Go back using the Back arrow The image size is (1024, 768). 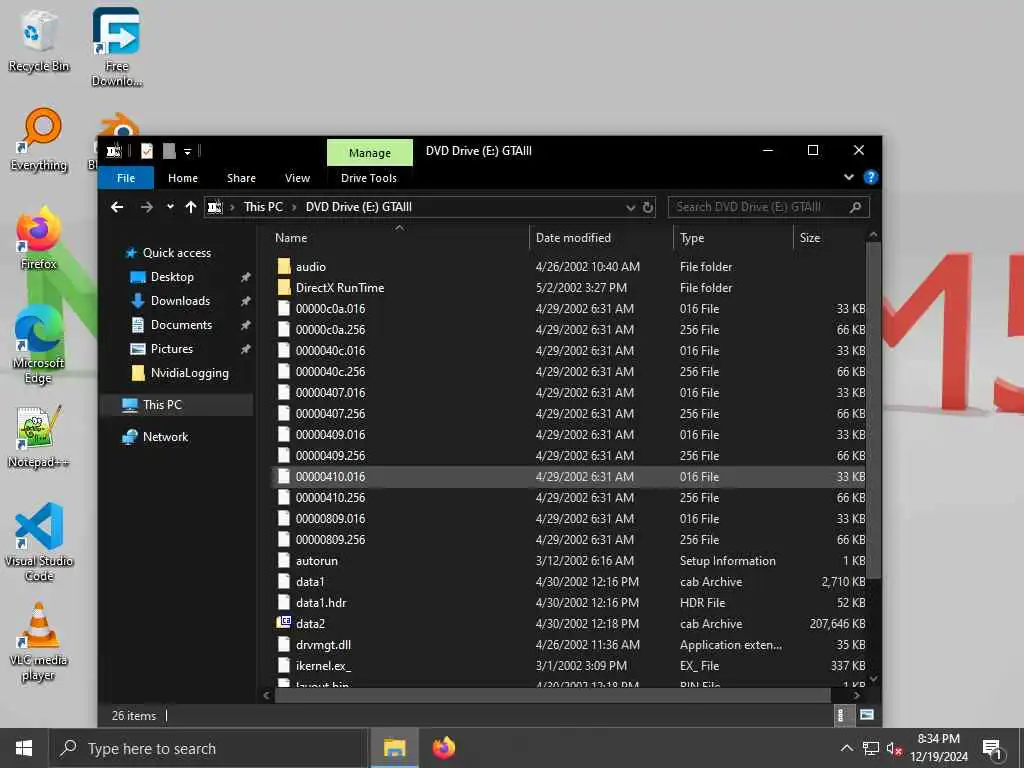[x=117, y=207]
